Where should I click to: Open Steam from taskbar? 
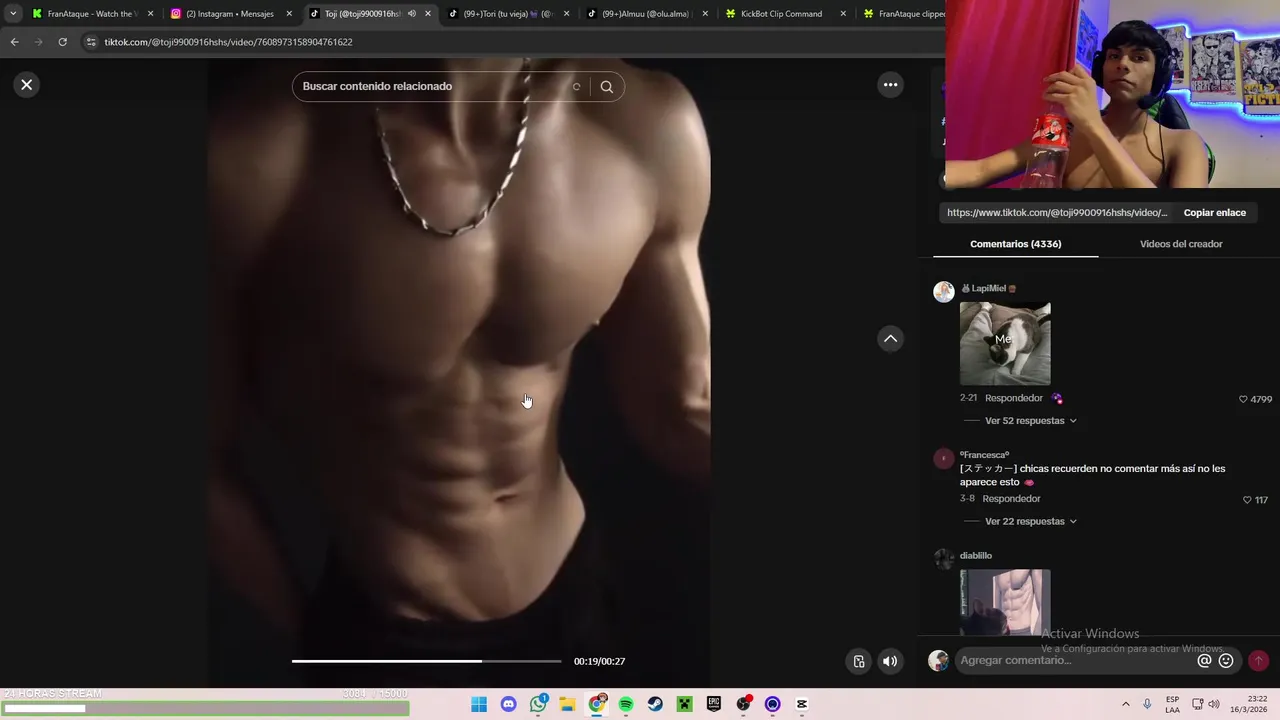(655, 704)
